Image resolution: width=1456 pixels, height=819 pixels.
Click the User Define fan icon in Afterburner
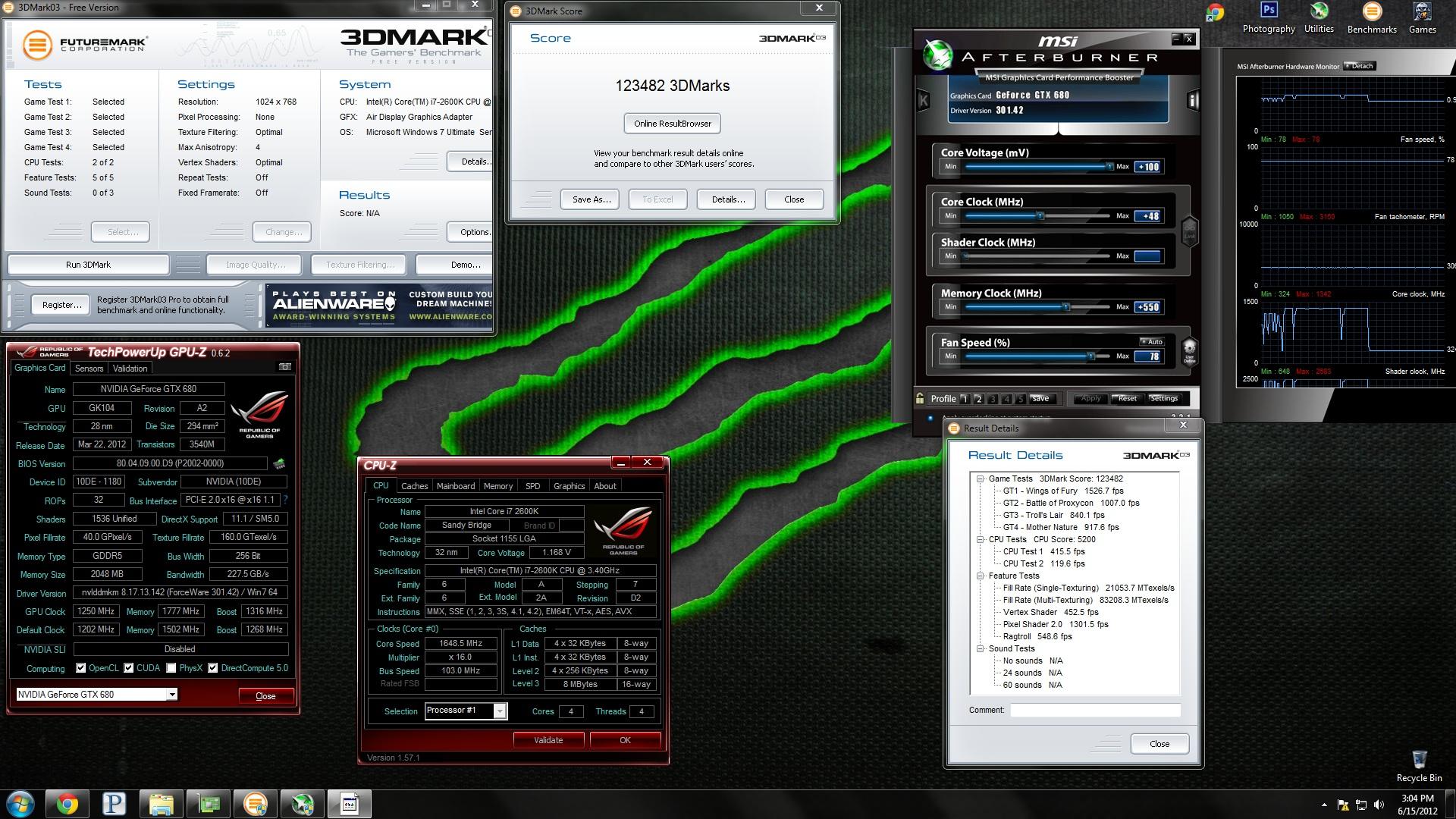pyautogui.click(x=1189, y=351)
